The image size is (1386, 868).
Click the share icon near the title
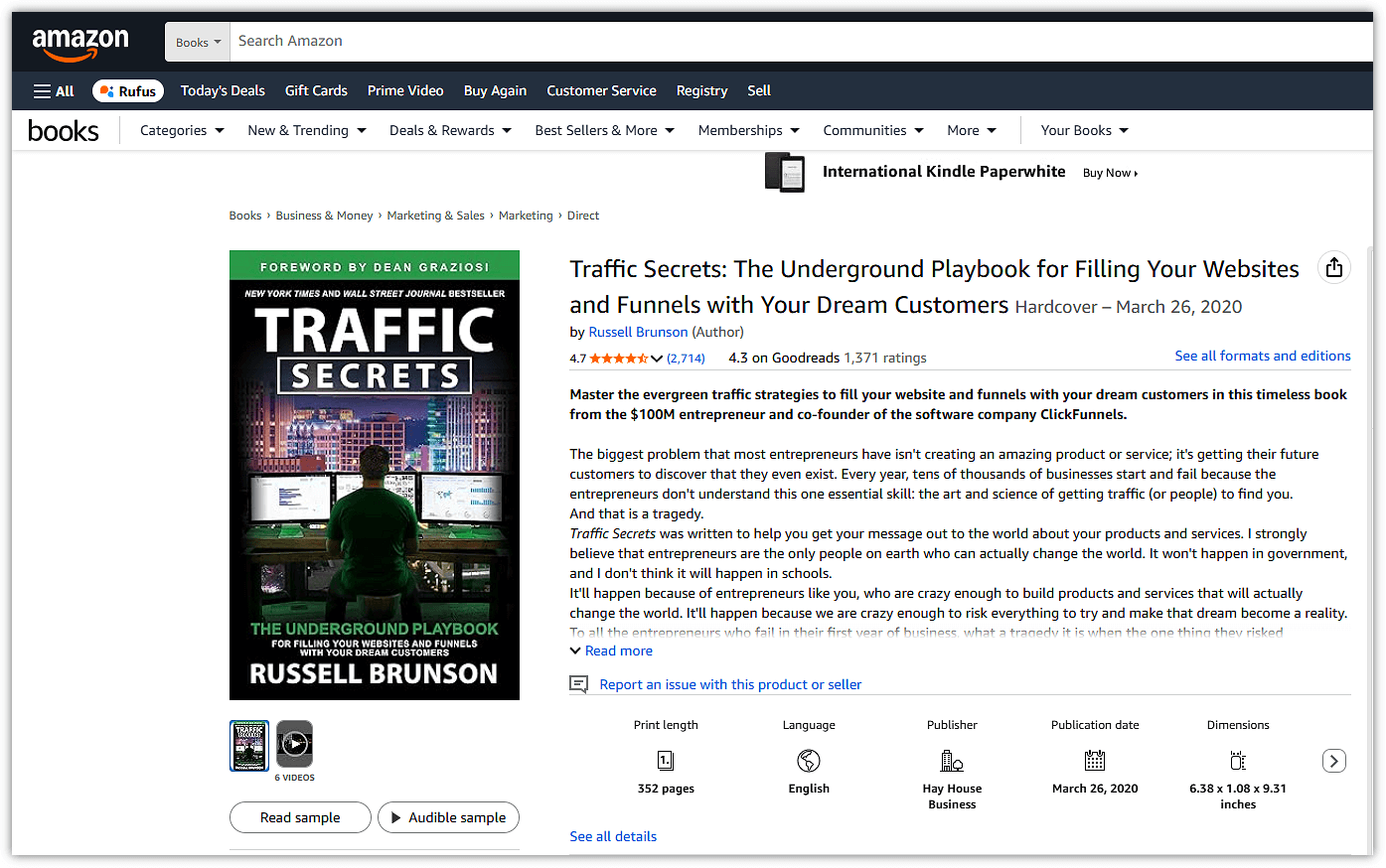point(1333,266)
